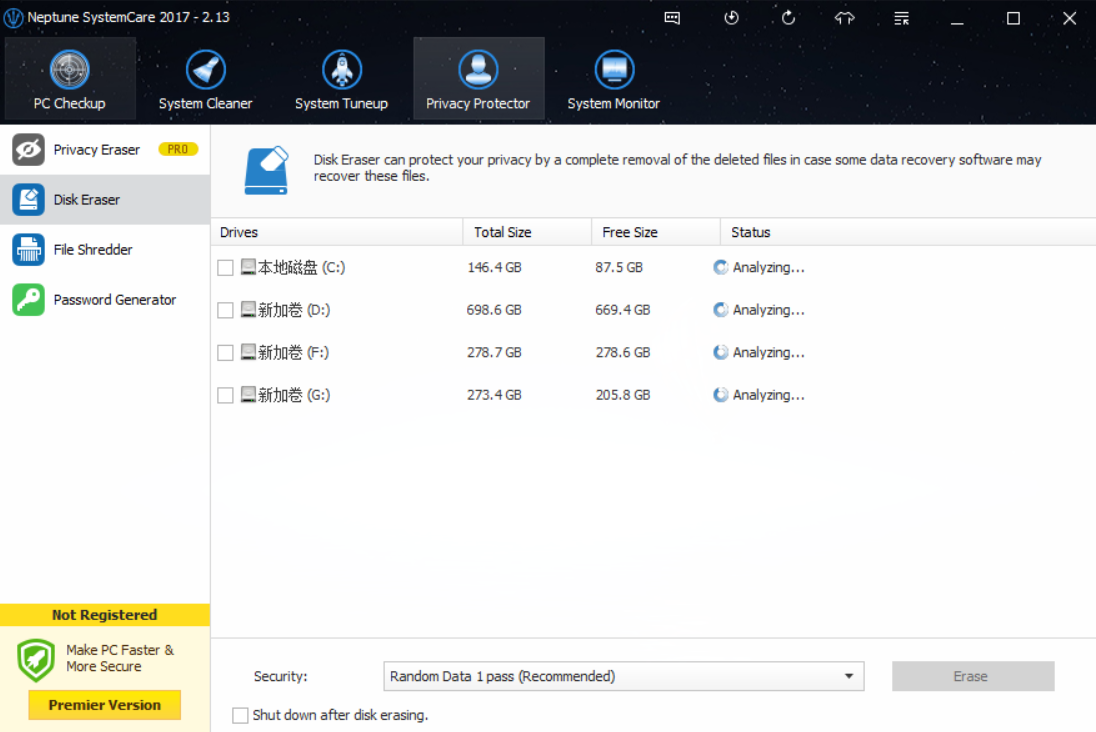Check the box for drive F:
Screen dimensions: 1096x732
(225, 353)
